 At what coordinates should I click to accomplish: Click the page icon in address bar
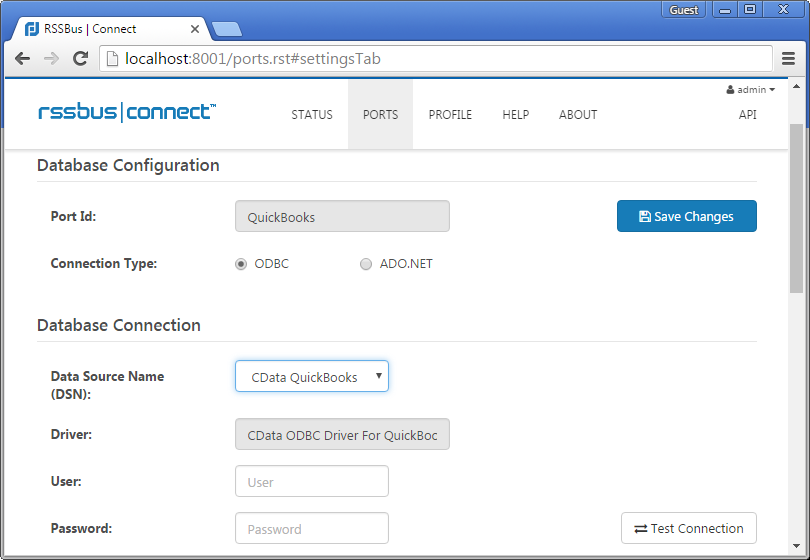[x=112, y=59]
